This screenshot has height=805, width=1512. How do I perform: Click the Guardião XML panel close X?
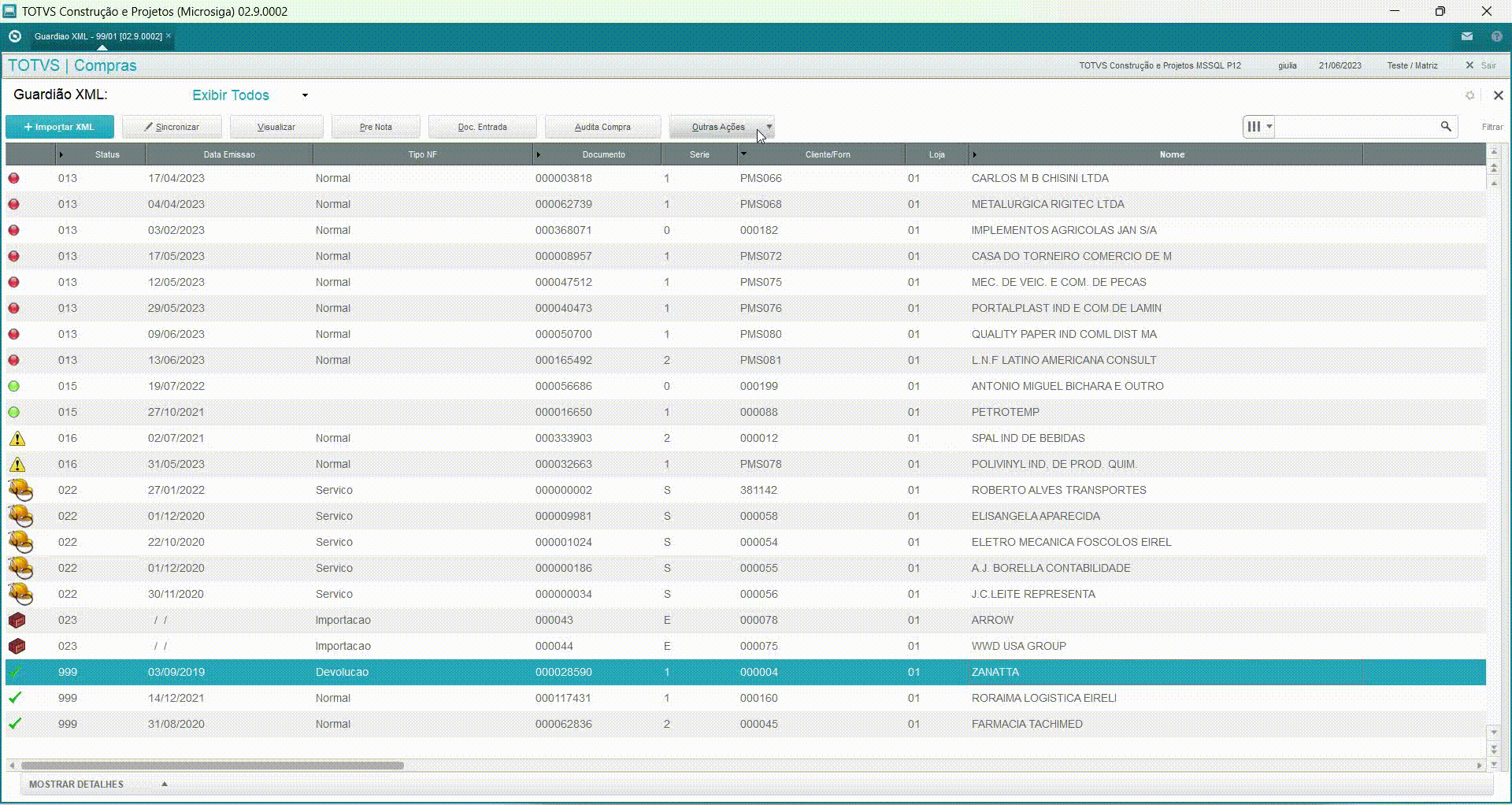pos(1499,95)
